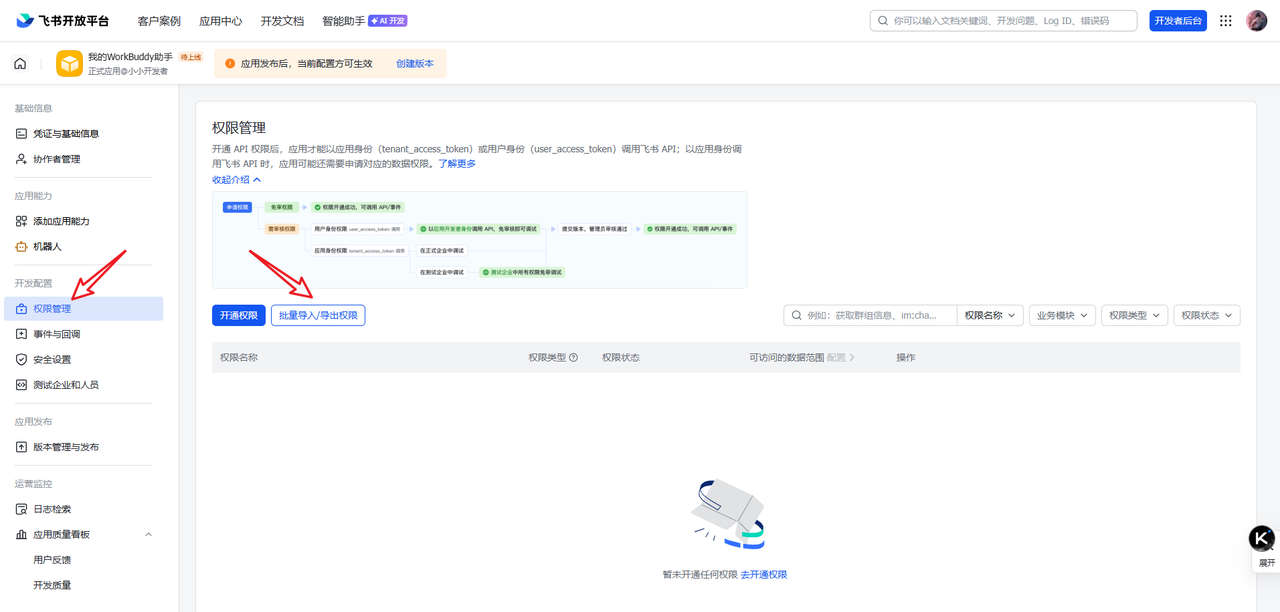This screenshot has width=1280, height=612.
Task: Open the user avatar menu
Action: pyautogui.click(x=1257, y=21)
